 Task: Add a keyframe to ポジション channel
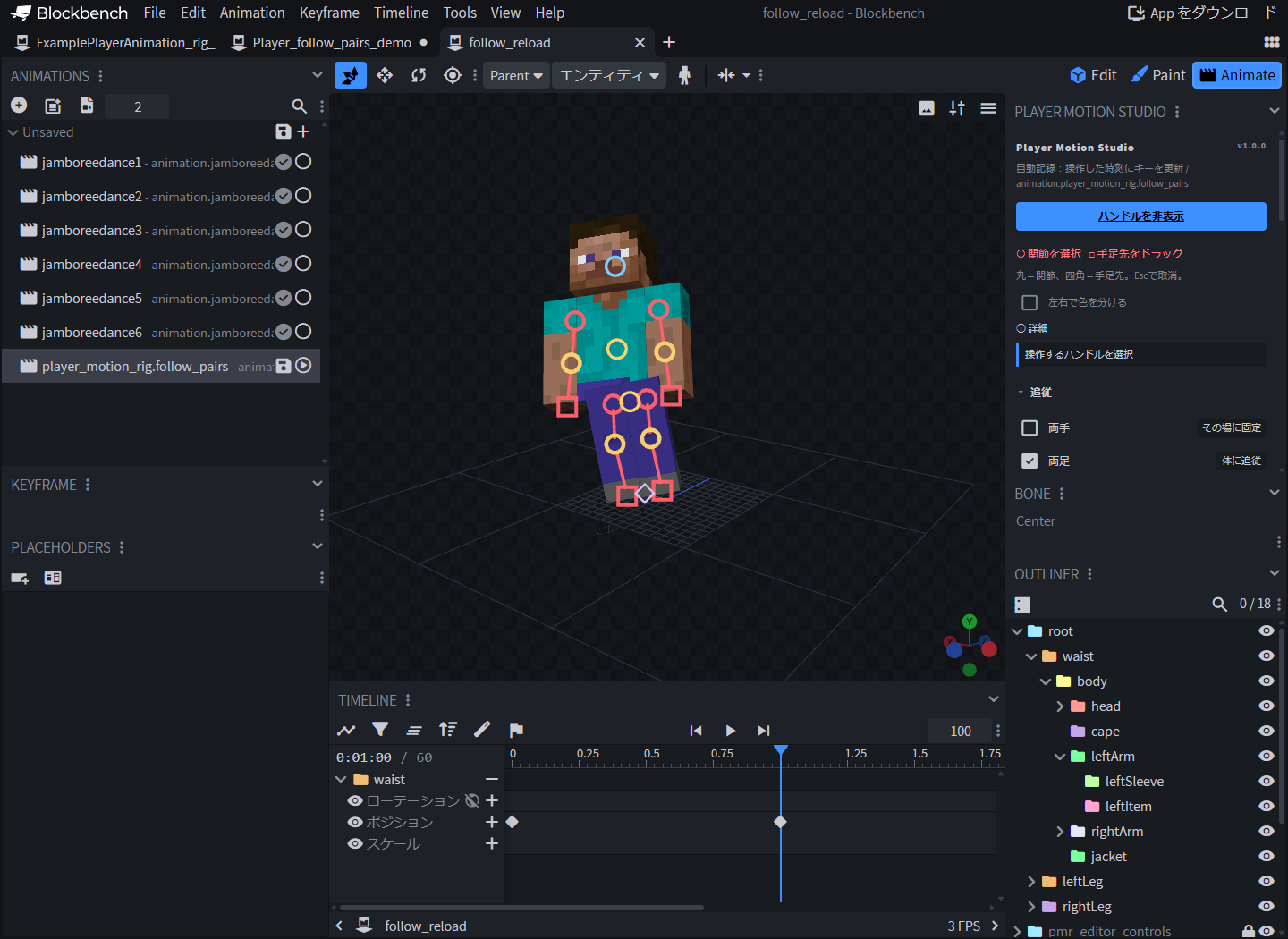click(491, 822)
